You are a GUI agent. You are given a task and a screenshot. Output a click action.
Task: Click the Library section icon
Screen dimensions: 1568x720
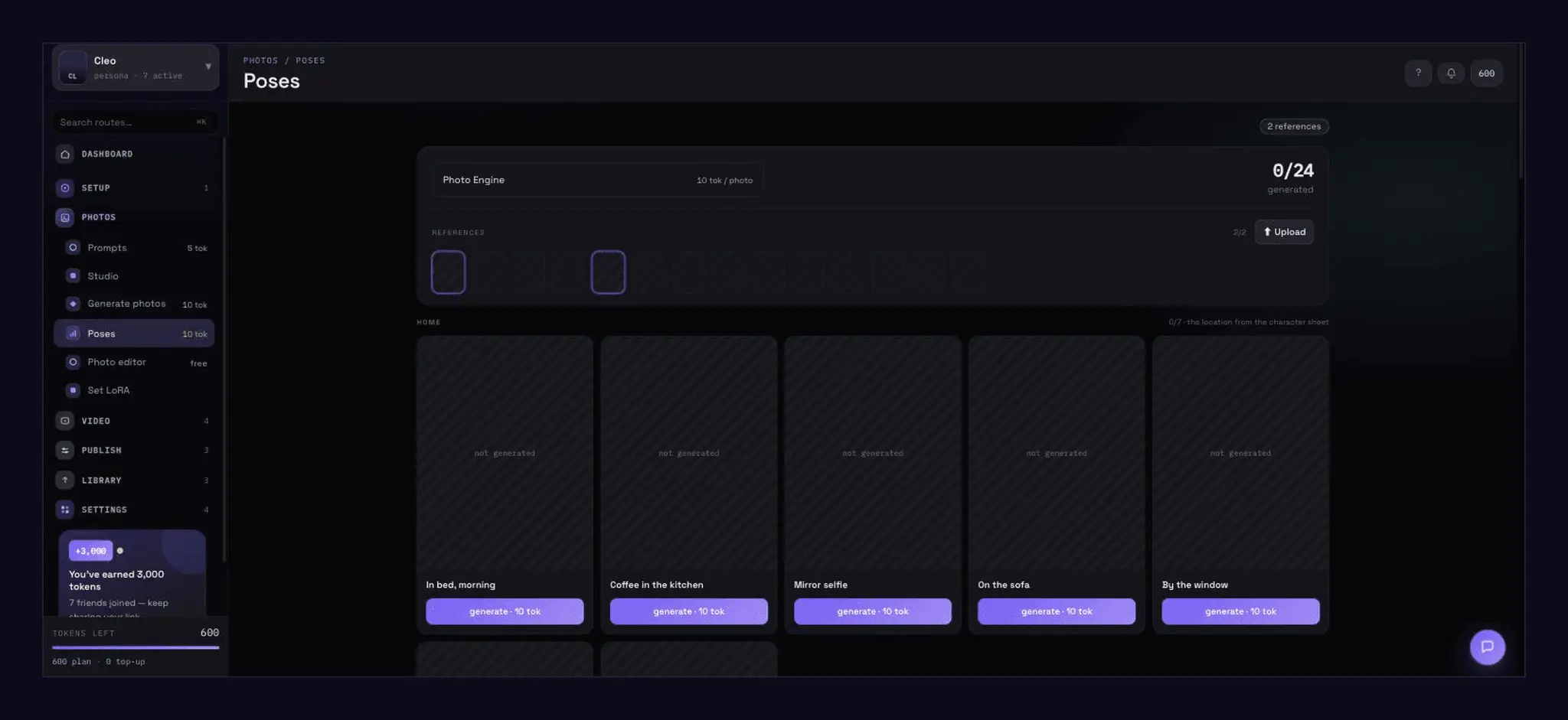(65, 480)
